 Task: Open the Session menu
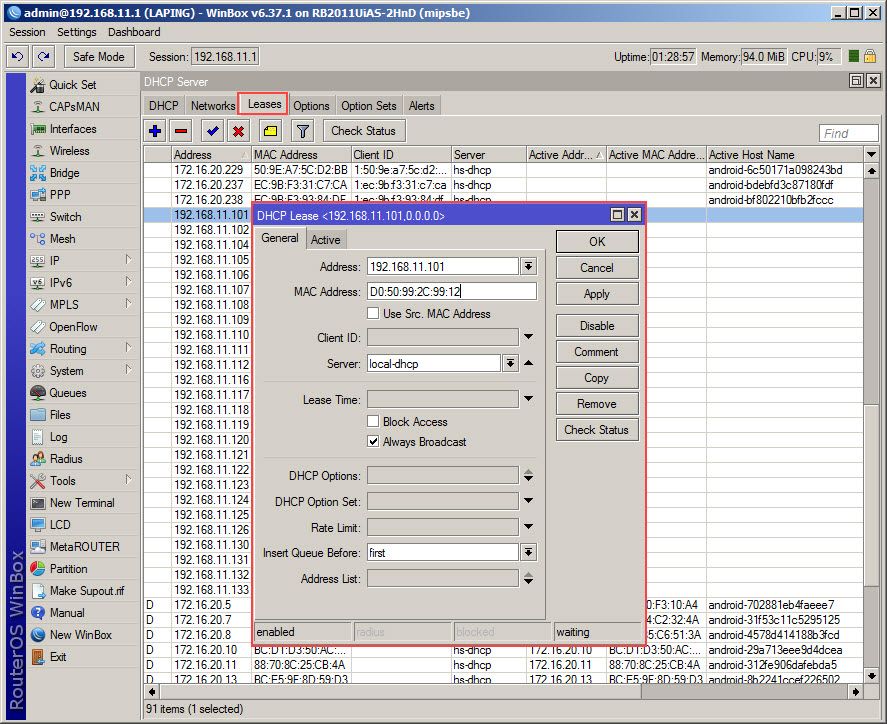point(27,32)
